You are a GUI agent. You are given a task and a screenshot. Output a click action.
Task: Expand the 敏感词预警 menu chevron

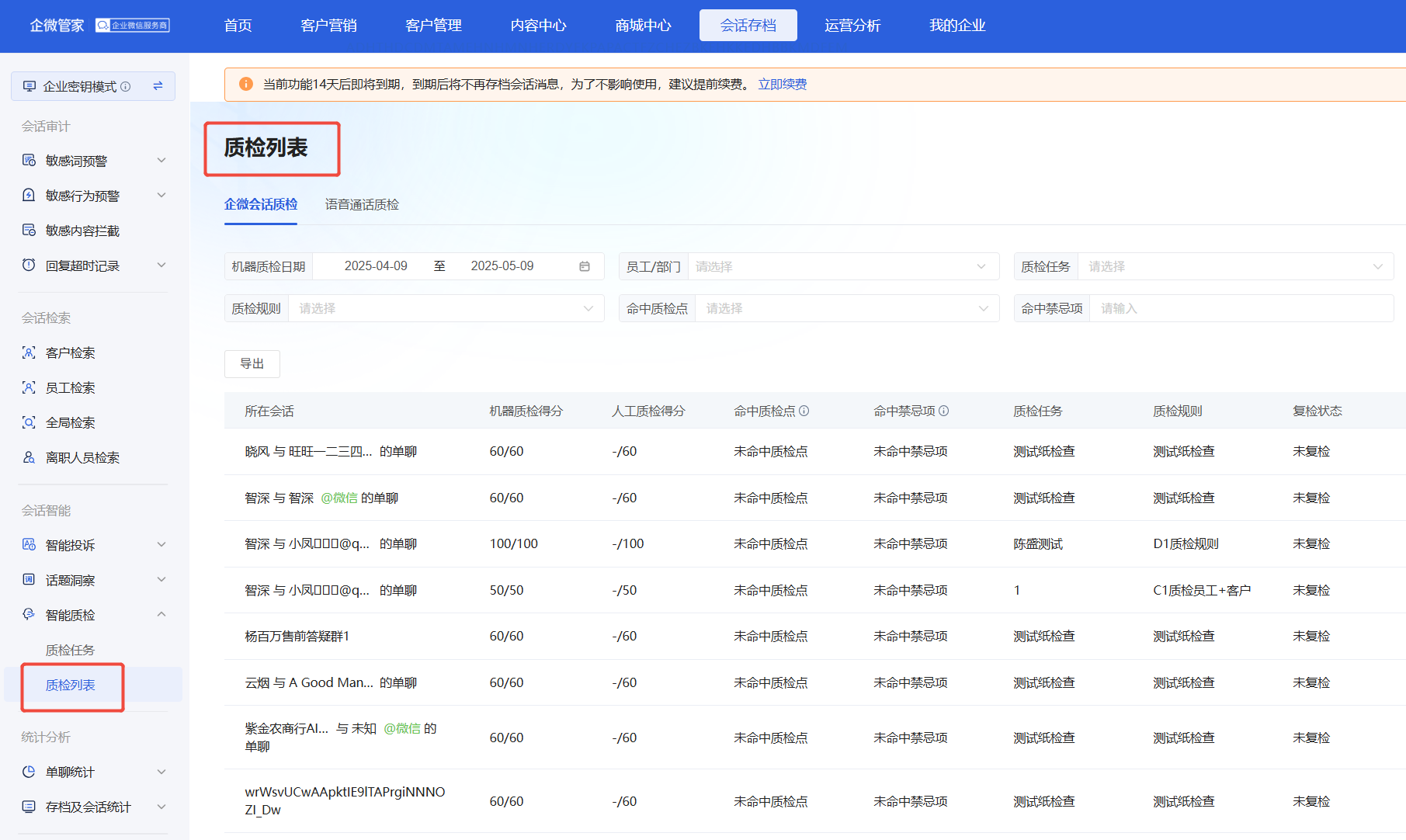coord(161,161)
